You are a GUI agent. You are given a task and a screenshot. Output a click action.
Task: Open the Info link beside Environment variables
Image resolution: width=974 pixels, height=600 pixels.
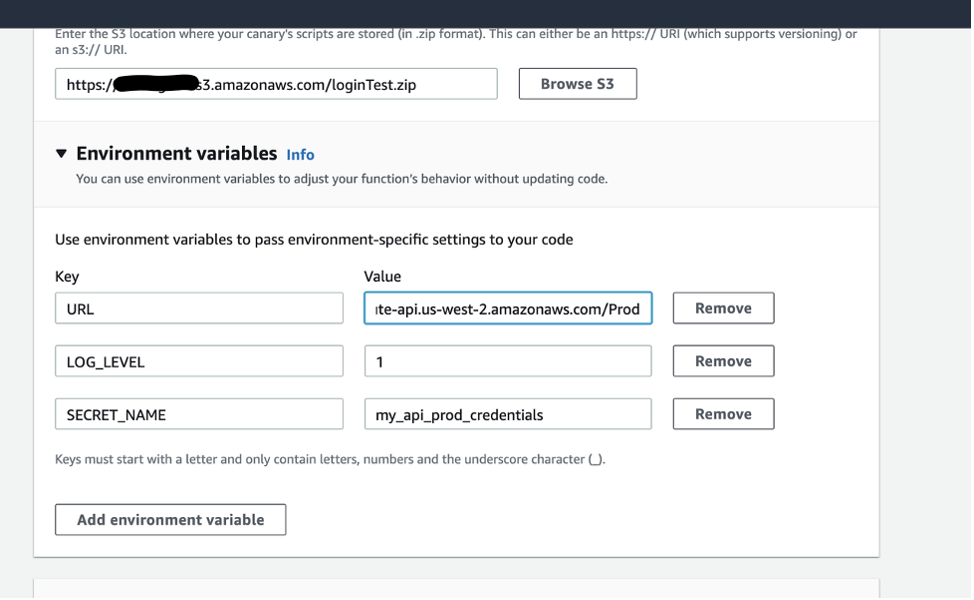300,155
